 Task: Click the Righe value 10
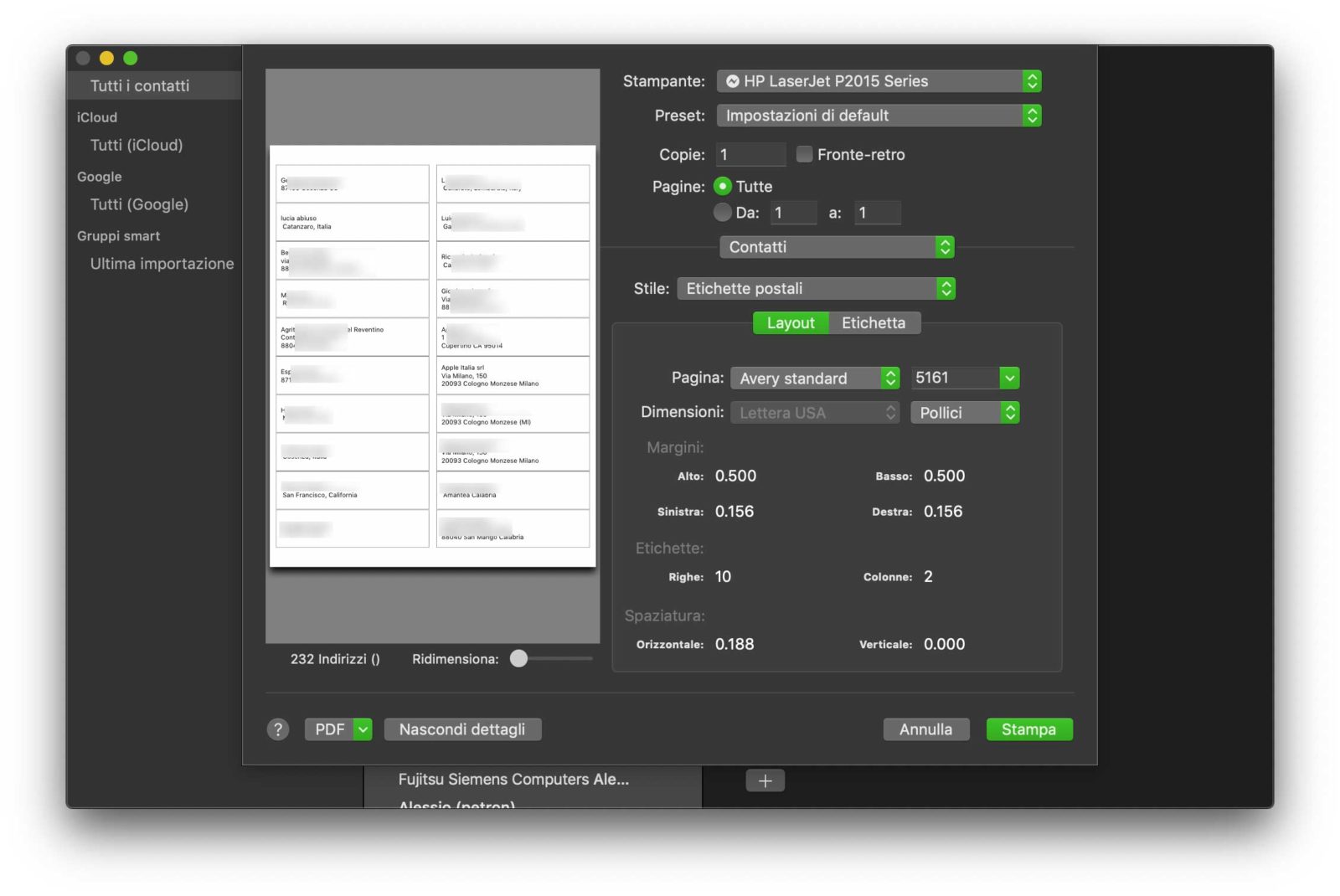[x=723, y=577]
